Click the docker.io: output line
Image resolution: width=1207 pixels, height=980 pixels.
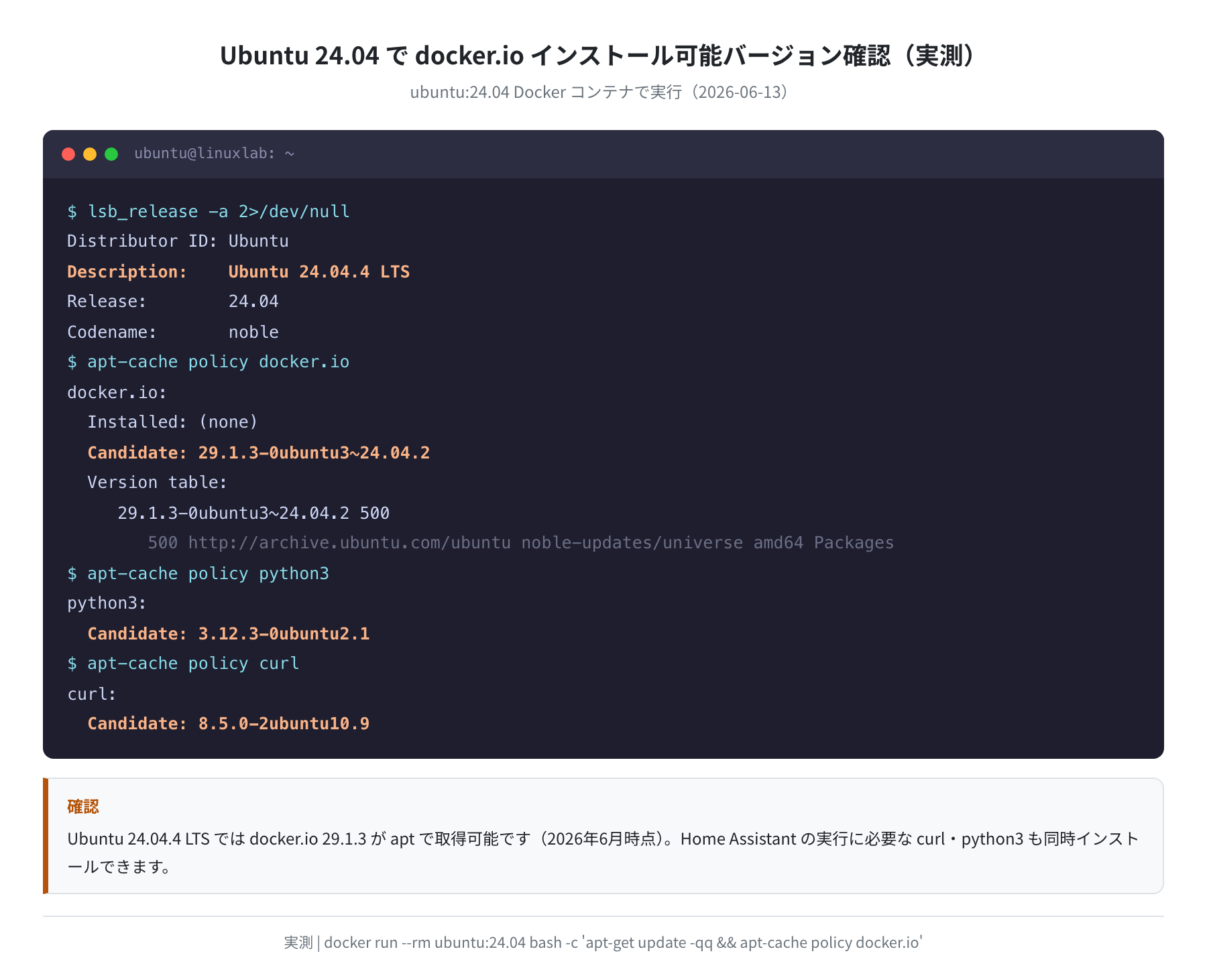coord(117,392)
